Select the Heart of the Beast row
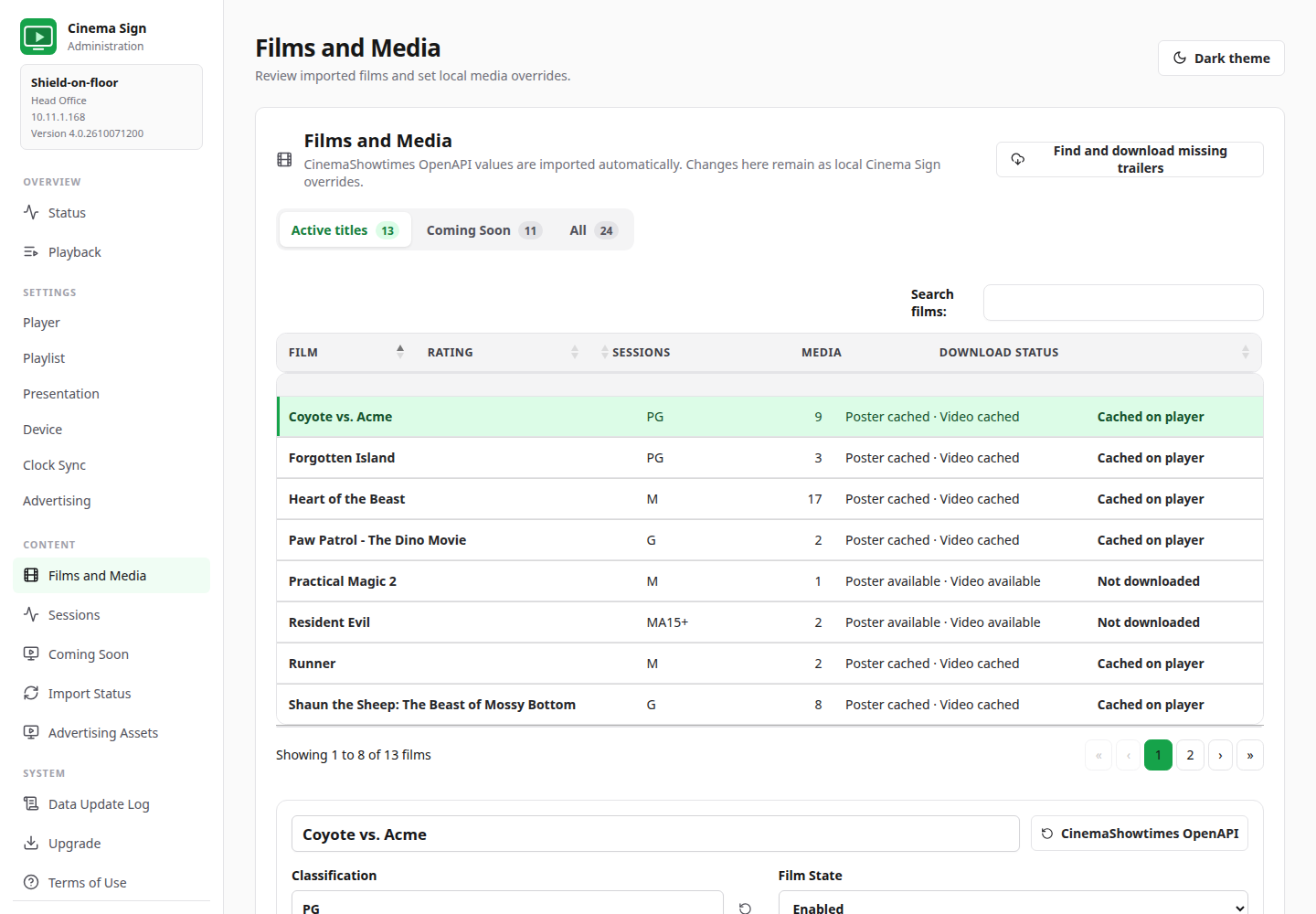This screenshot has height=914, width=1316. (x=769, y=499)
